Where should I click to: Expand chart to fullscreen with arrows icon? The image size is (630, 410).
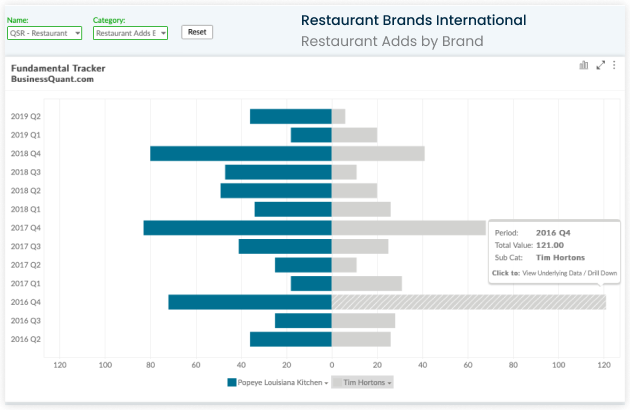point(600,65)
